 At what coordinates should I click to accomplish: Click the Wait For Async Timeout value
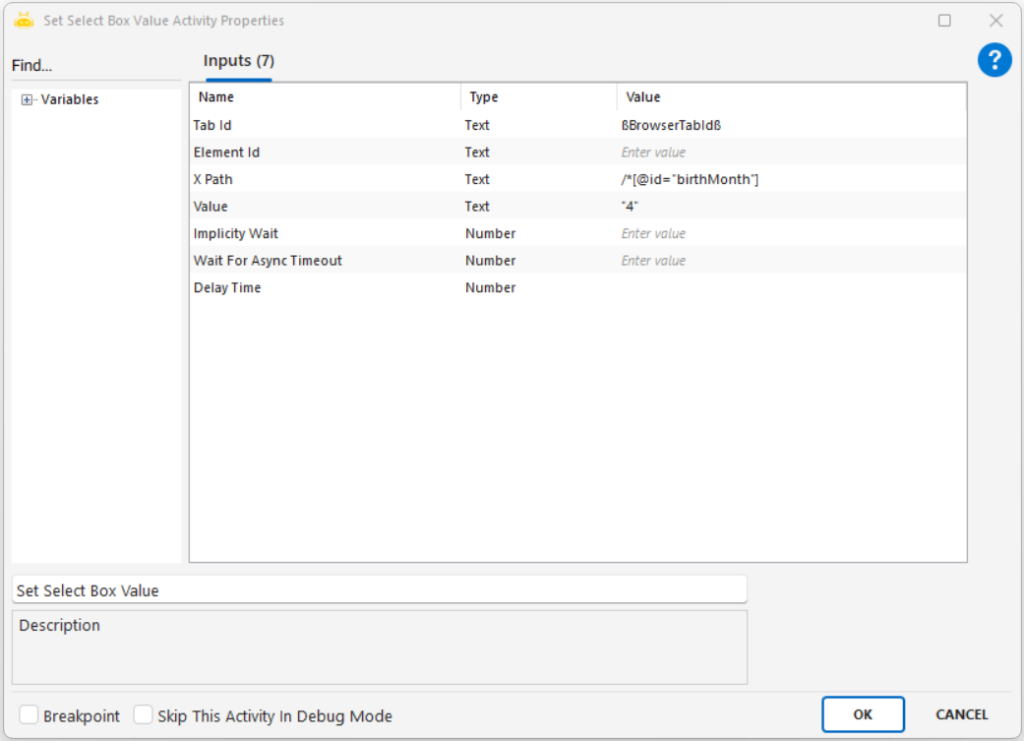point(790,260)
